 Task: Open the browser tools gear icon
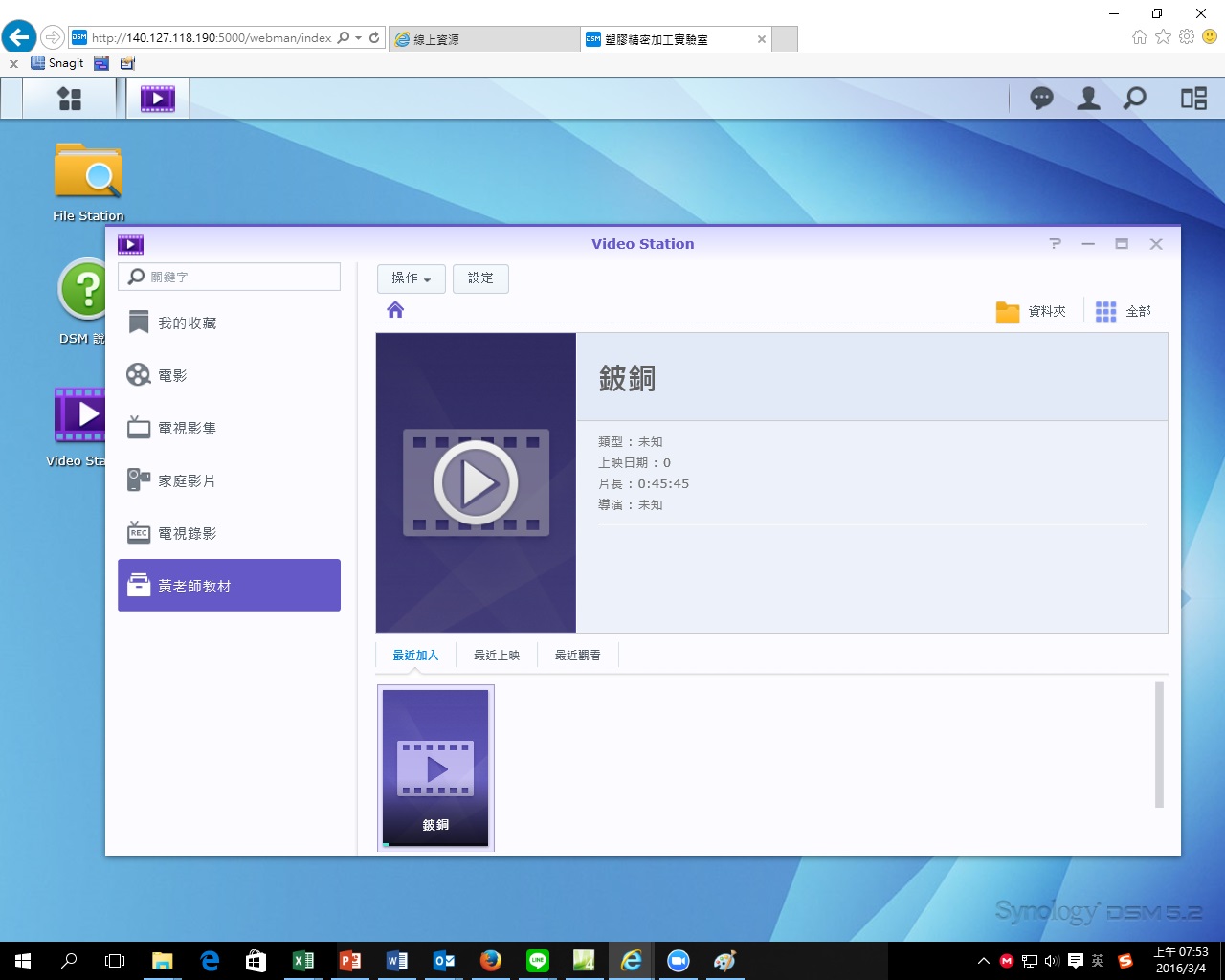click(x=1187, y=36)
